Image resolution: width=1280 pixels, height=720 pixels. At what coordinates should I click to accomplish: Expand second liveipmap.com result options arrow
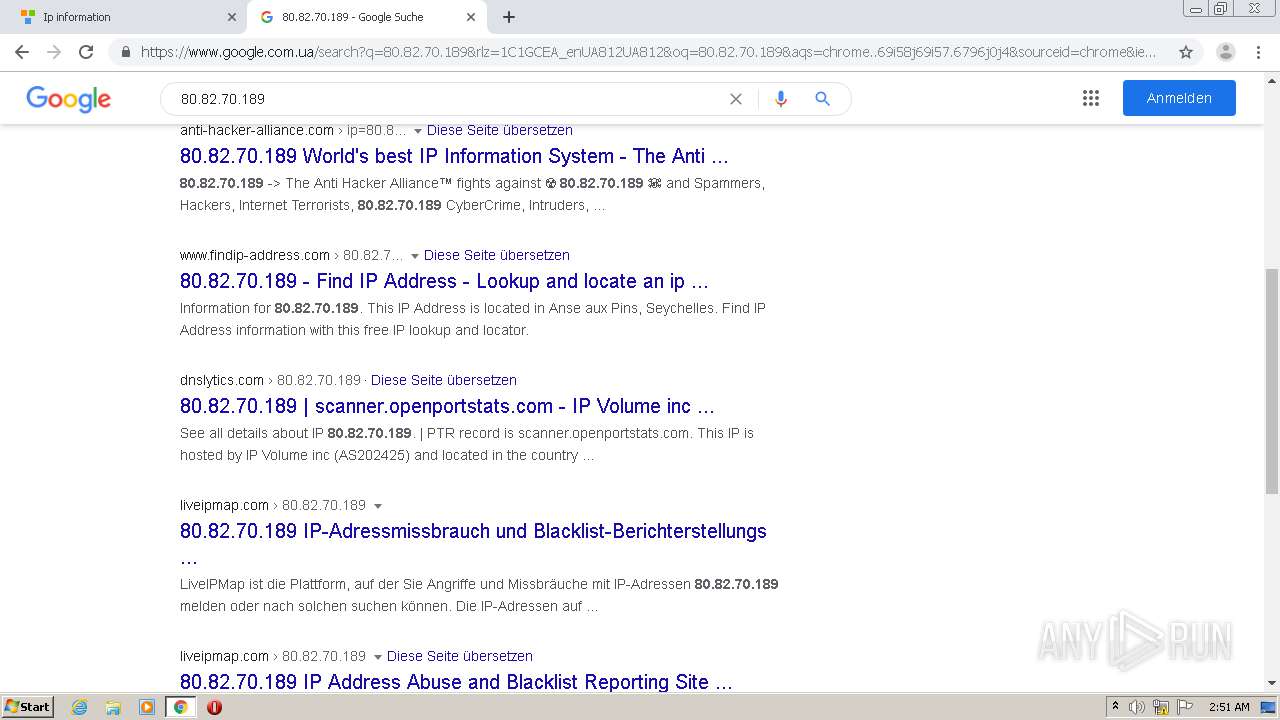(x=377, y=657)
